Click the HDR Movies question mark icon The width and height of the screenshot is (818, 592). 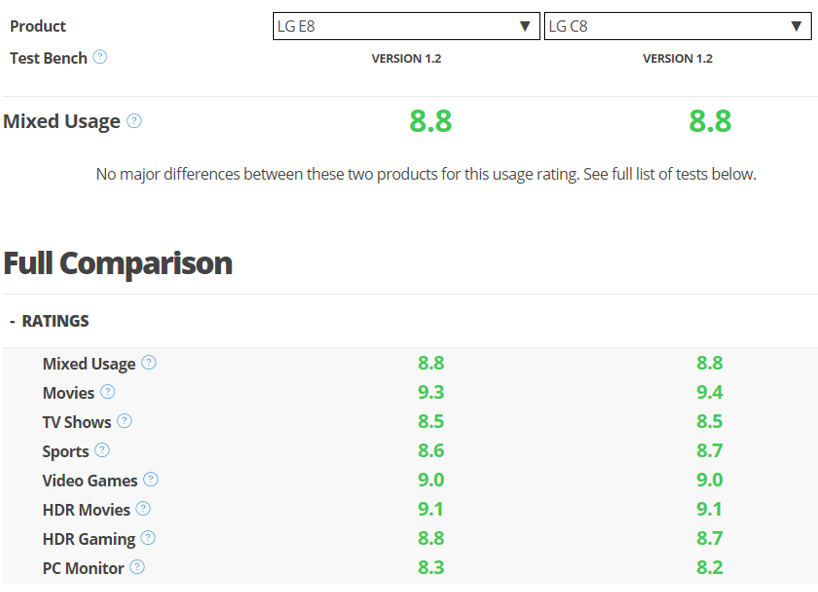[x=143, y=509]
